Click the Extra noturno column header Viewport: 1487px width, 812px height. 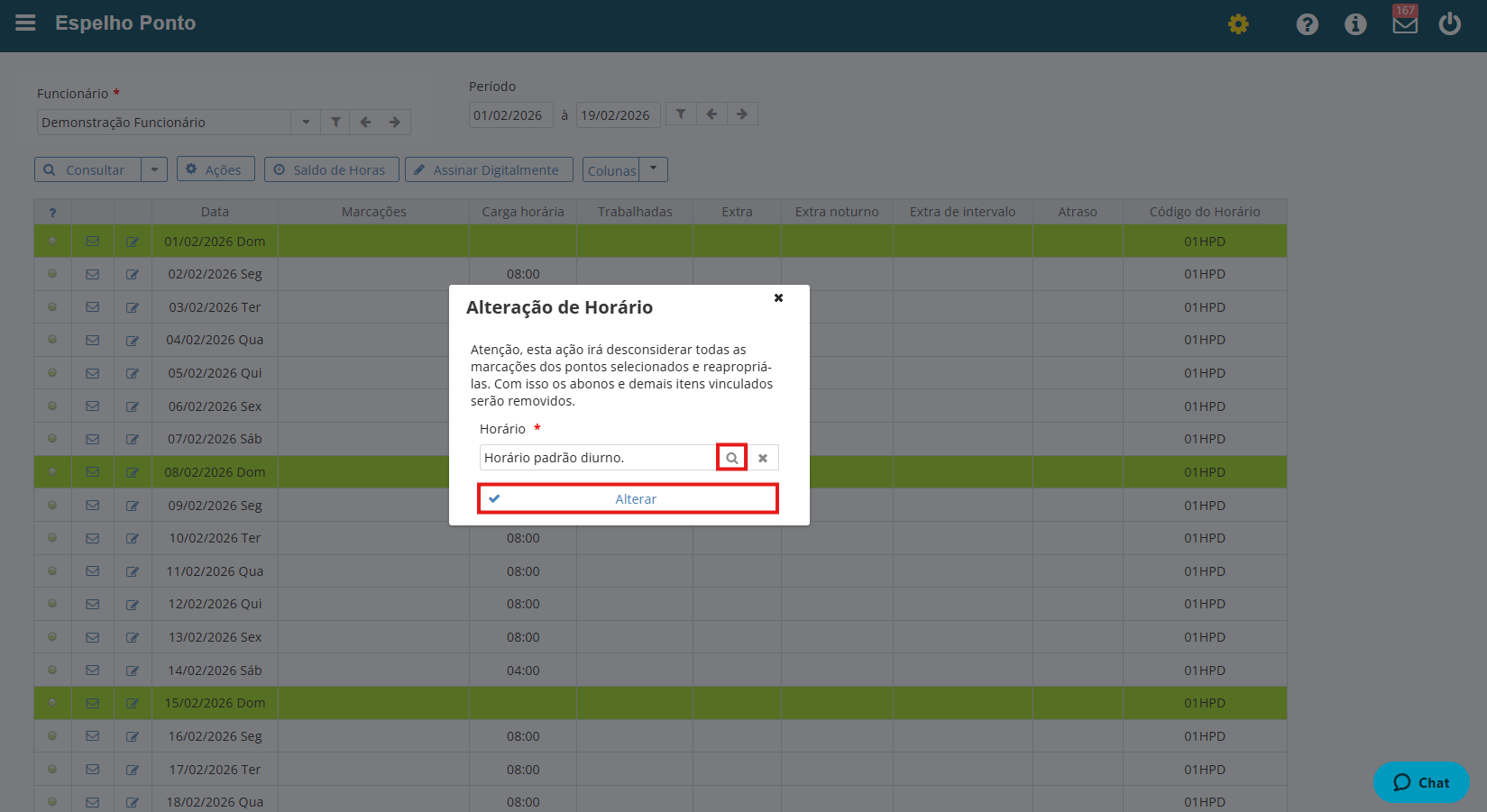[x=837, y=212]
